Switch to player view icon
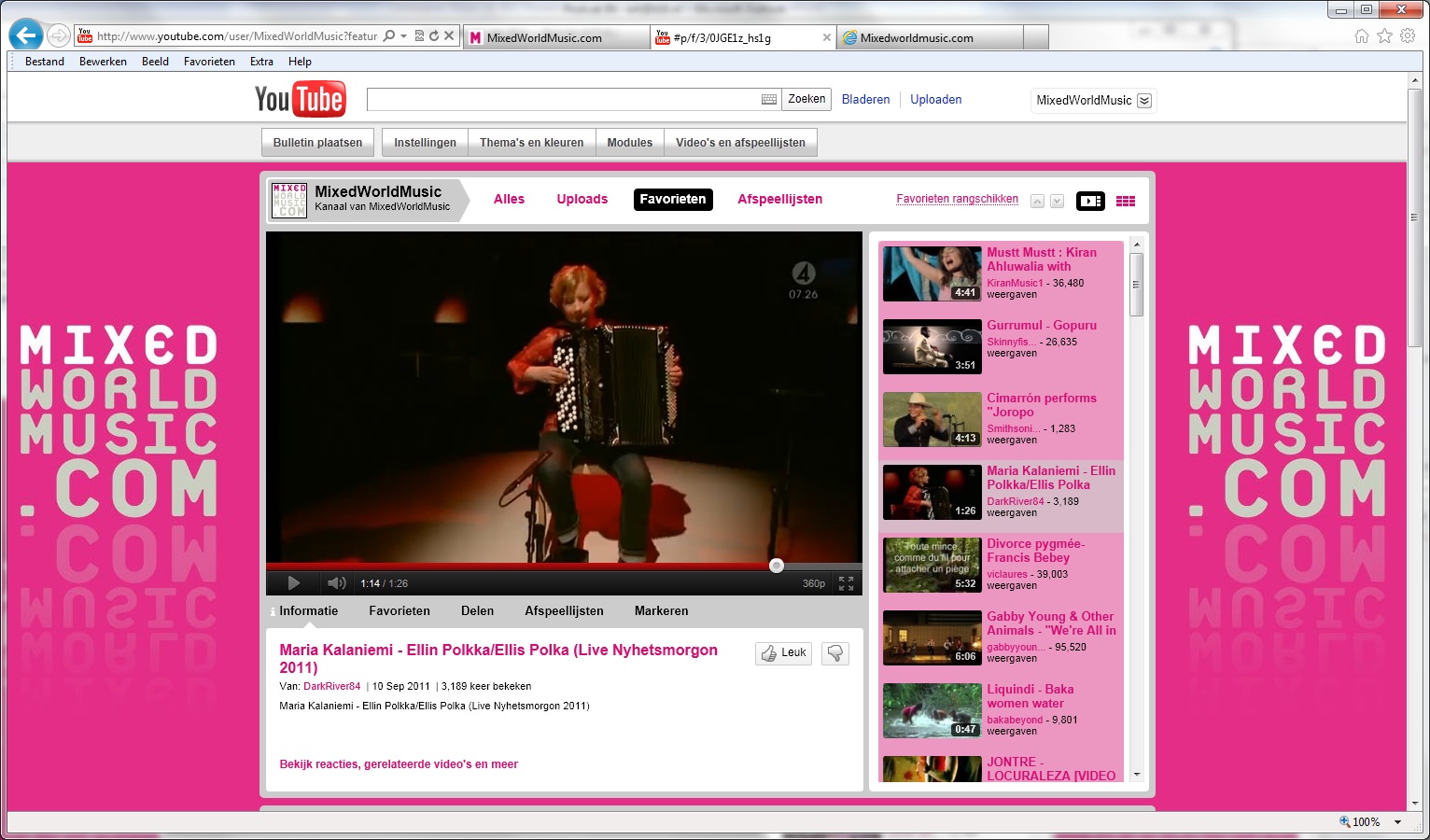 pyautogui.click(x=1090, y=201)
